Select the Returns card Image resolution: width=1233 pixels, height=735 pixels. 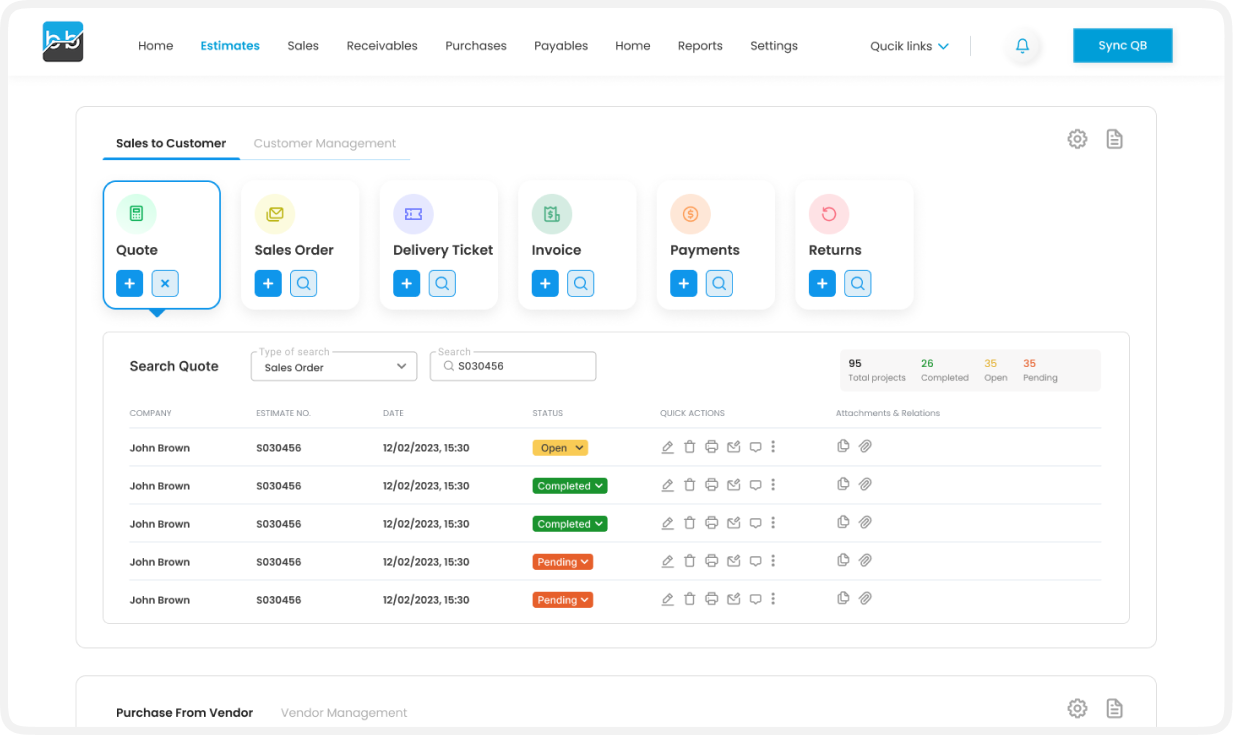coord(854,245)
